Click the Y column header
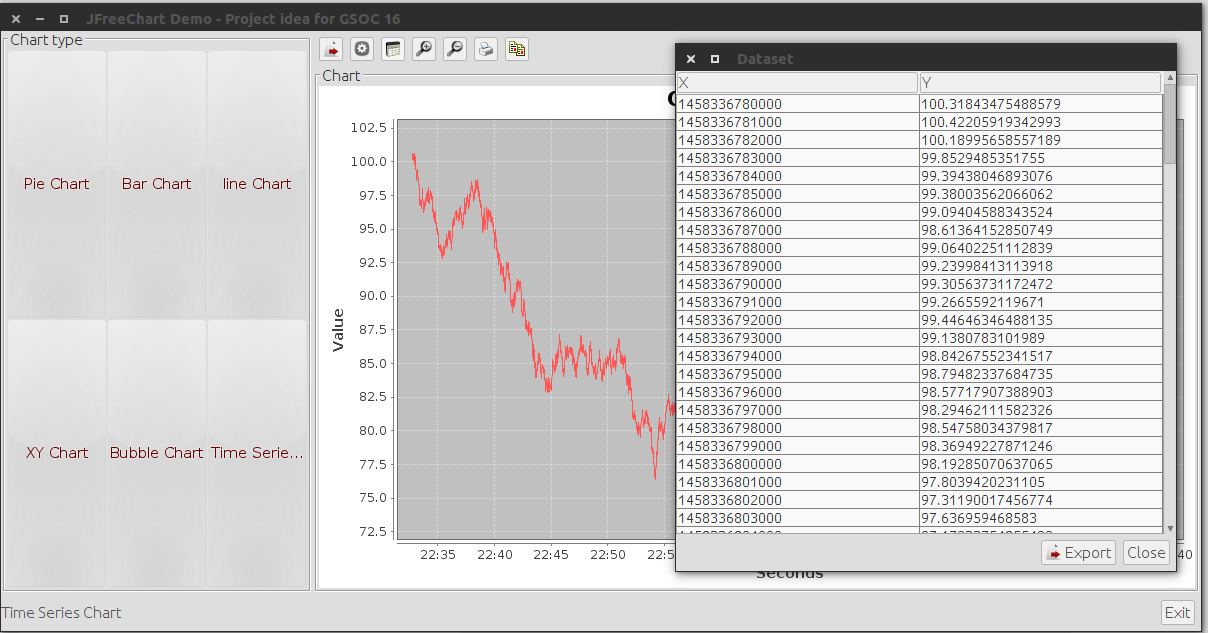Viewport: 1208px width, 633px height. [1040, 83]
